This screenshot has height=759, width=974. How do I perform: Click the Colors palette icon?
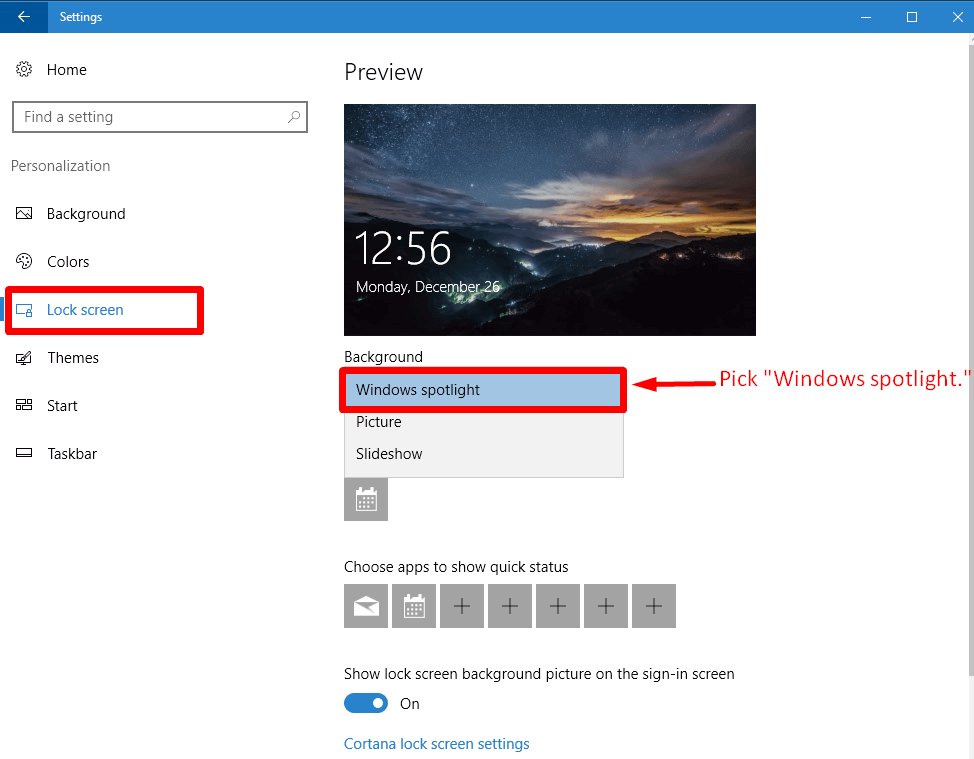pyautogui.click(x=24, y=261)
